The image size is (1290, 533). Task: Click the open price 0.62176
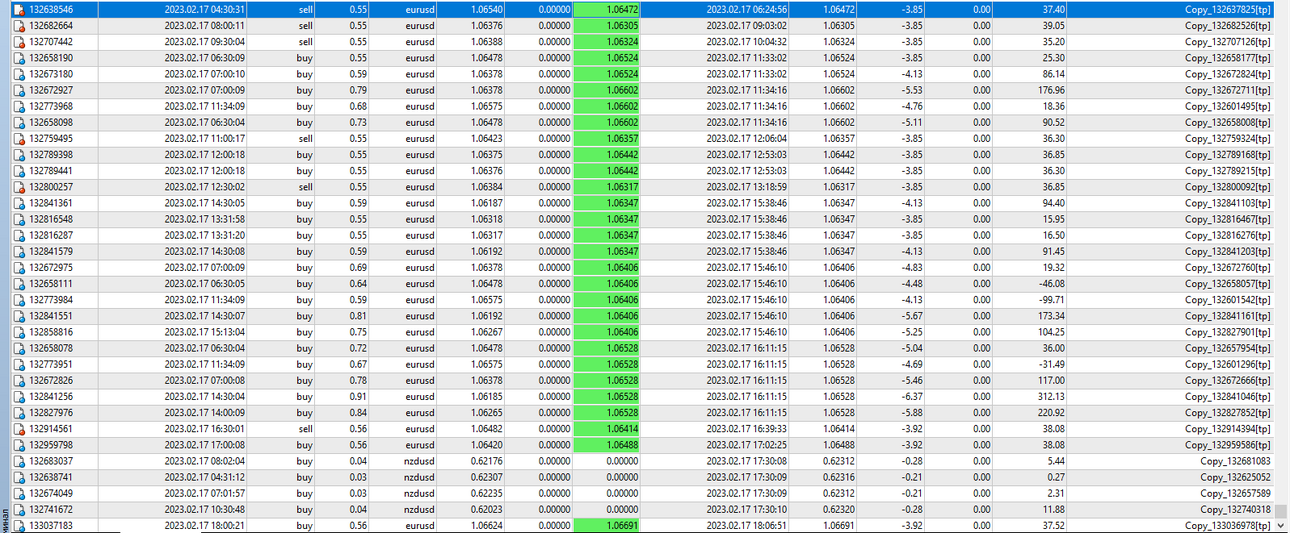[486, 461]
